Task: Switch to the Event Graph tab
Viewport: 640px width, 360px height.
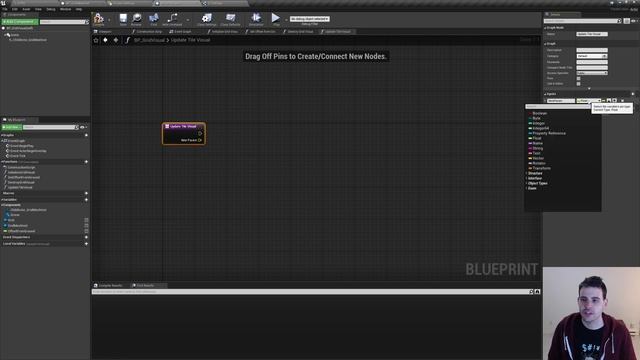Action: (180, 31)
